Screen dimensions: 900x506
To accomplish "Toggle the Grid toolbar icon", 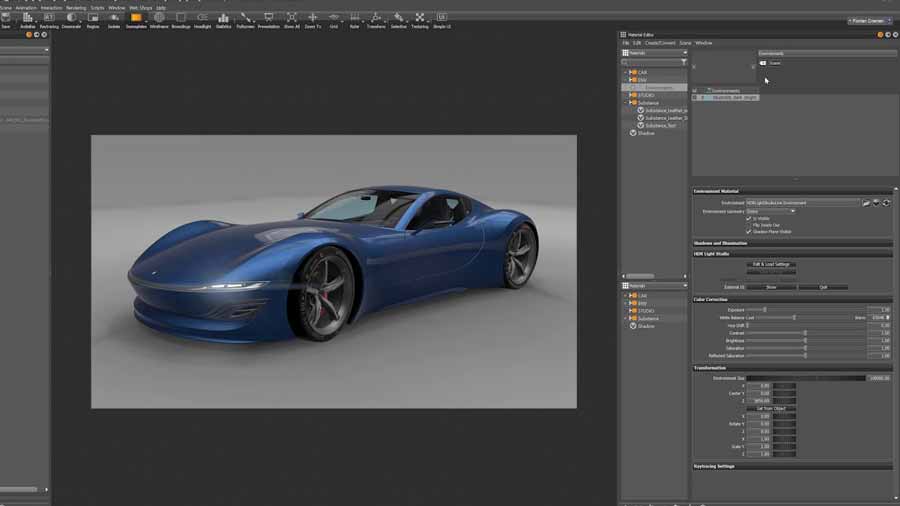I will pyautogui.click(x=334, y=19).
